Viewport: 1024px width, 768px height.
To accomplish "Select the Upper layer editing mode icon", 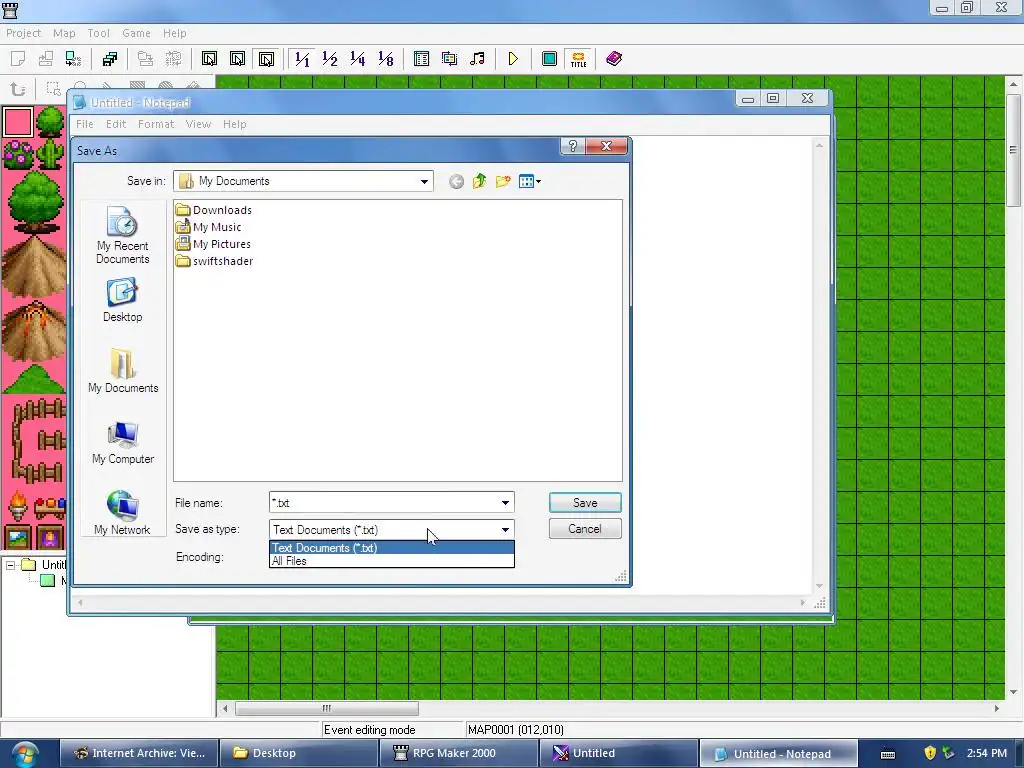I will coord(238,59).
